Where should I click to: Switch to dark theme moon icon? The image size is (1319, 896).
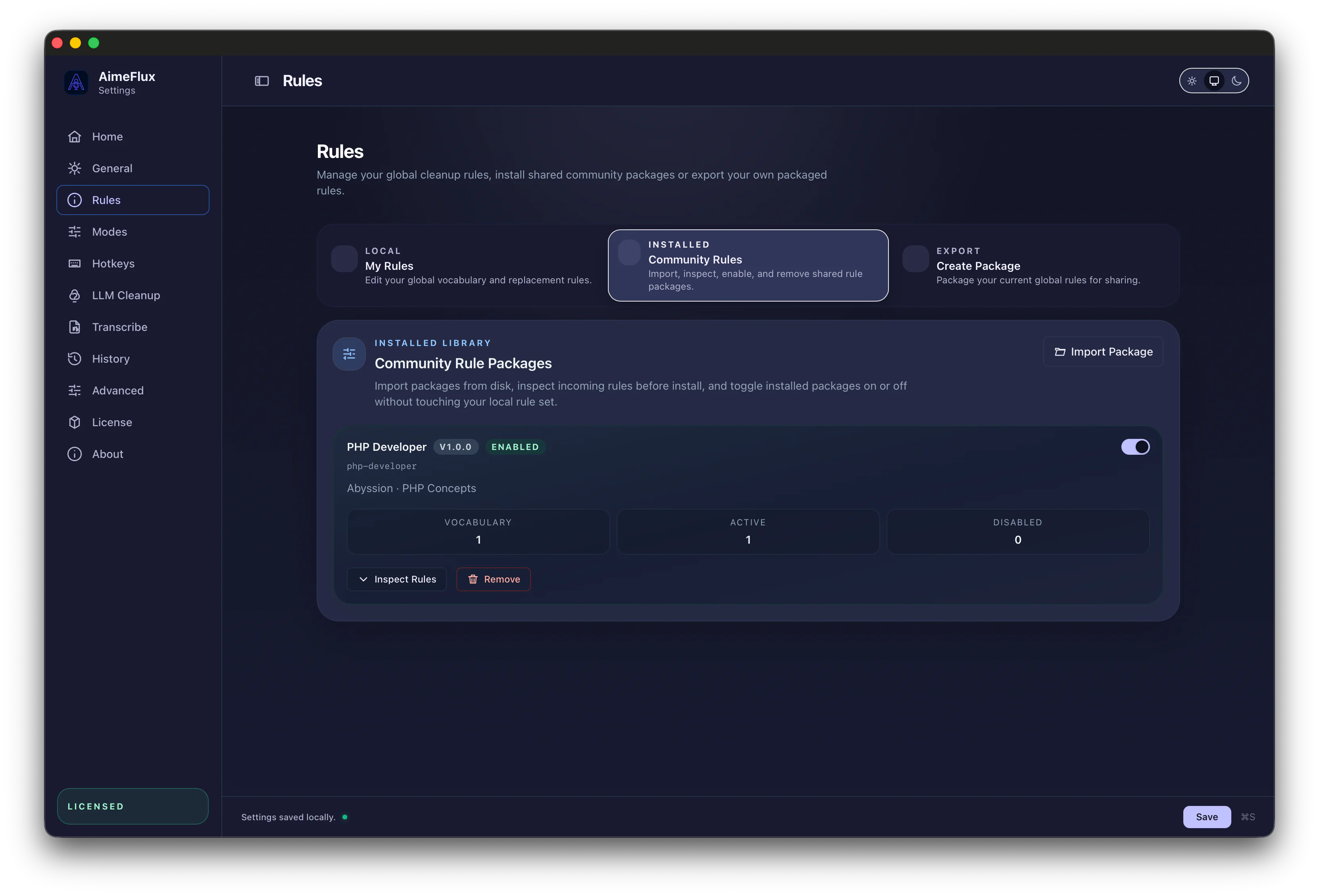click(x=1237, y=81)
